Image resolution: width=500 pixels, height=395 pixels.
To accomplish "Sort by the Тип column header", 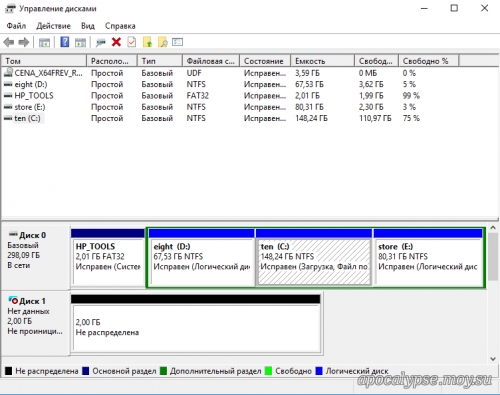I will (x=160, y=61).
